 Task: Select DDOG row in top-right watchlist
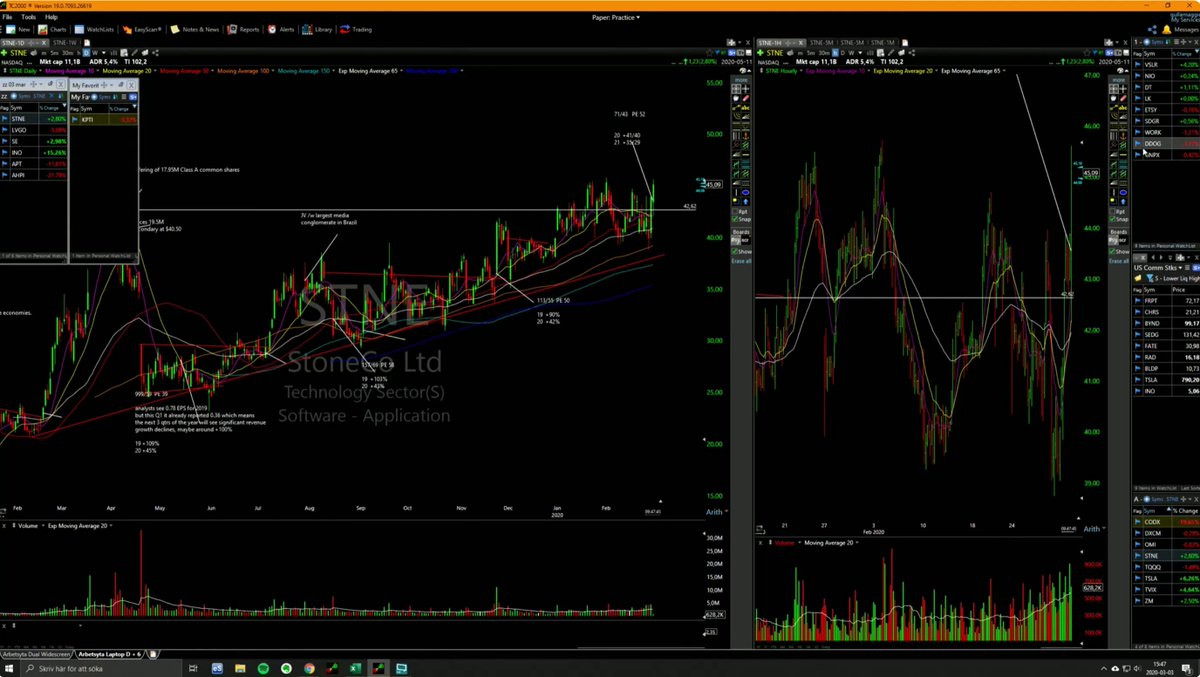[1166, 143]
